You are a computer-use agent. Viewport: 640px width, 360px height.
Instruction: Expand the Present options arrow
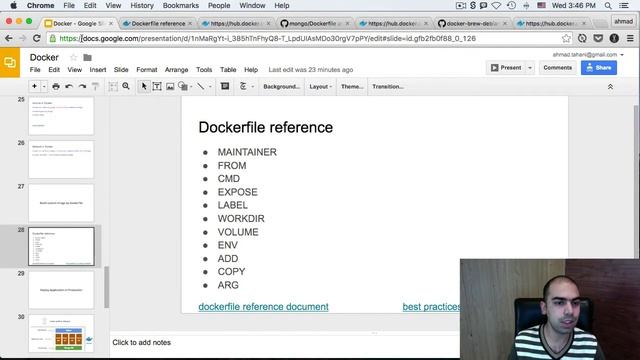pyautogui.click(x=530, y=68)
